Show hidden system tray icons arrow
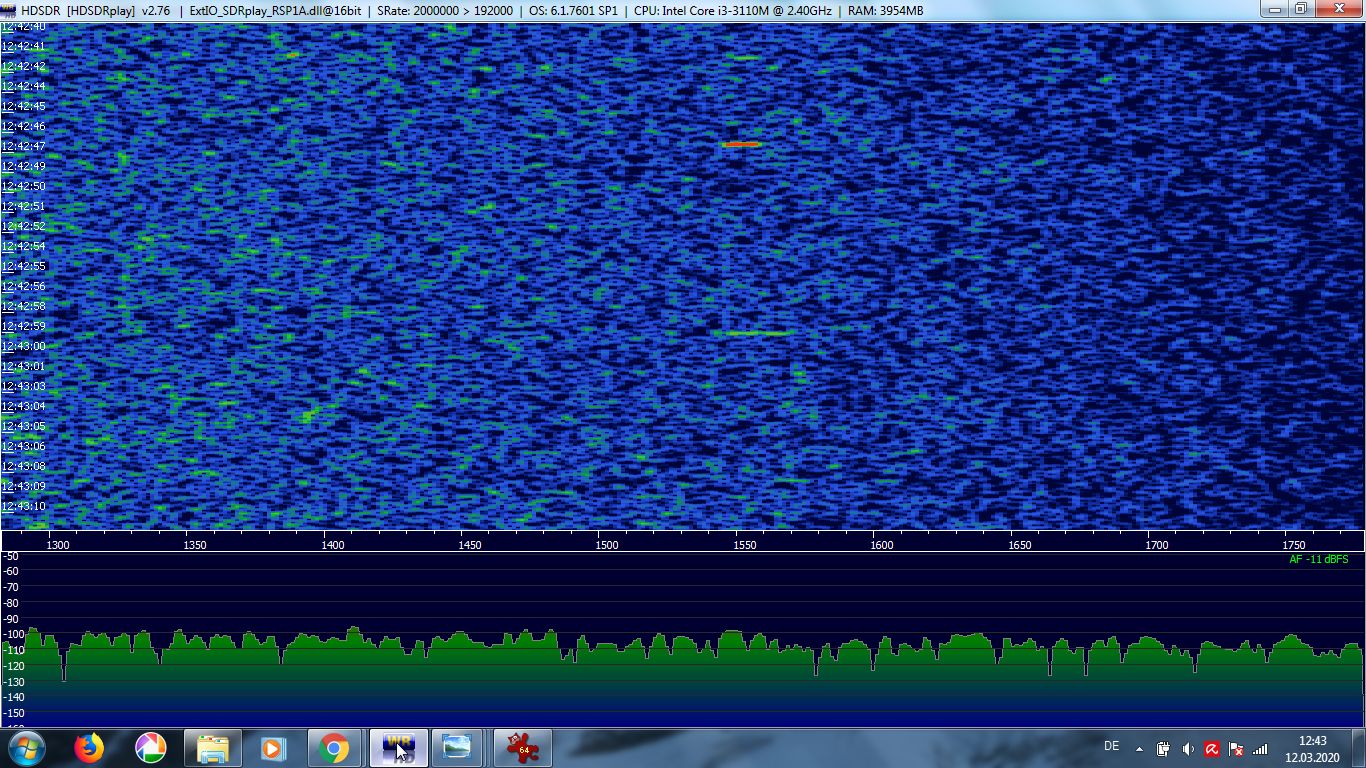The height and width of the screenshot is (768, 1366). coord(1139,748)
